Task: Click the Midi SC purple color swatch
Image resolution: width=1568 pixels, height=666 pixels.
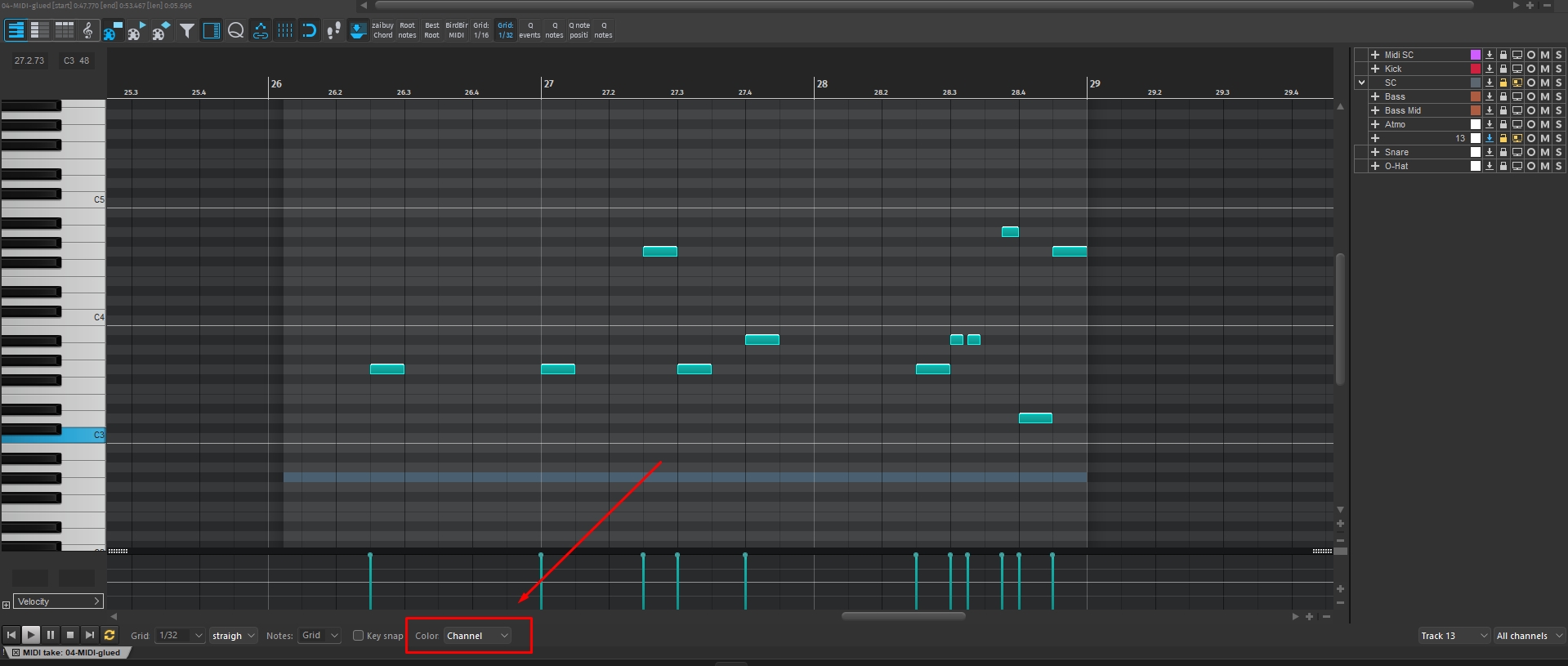Action: tap(1476, 55)
